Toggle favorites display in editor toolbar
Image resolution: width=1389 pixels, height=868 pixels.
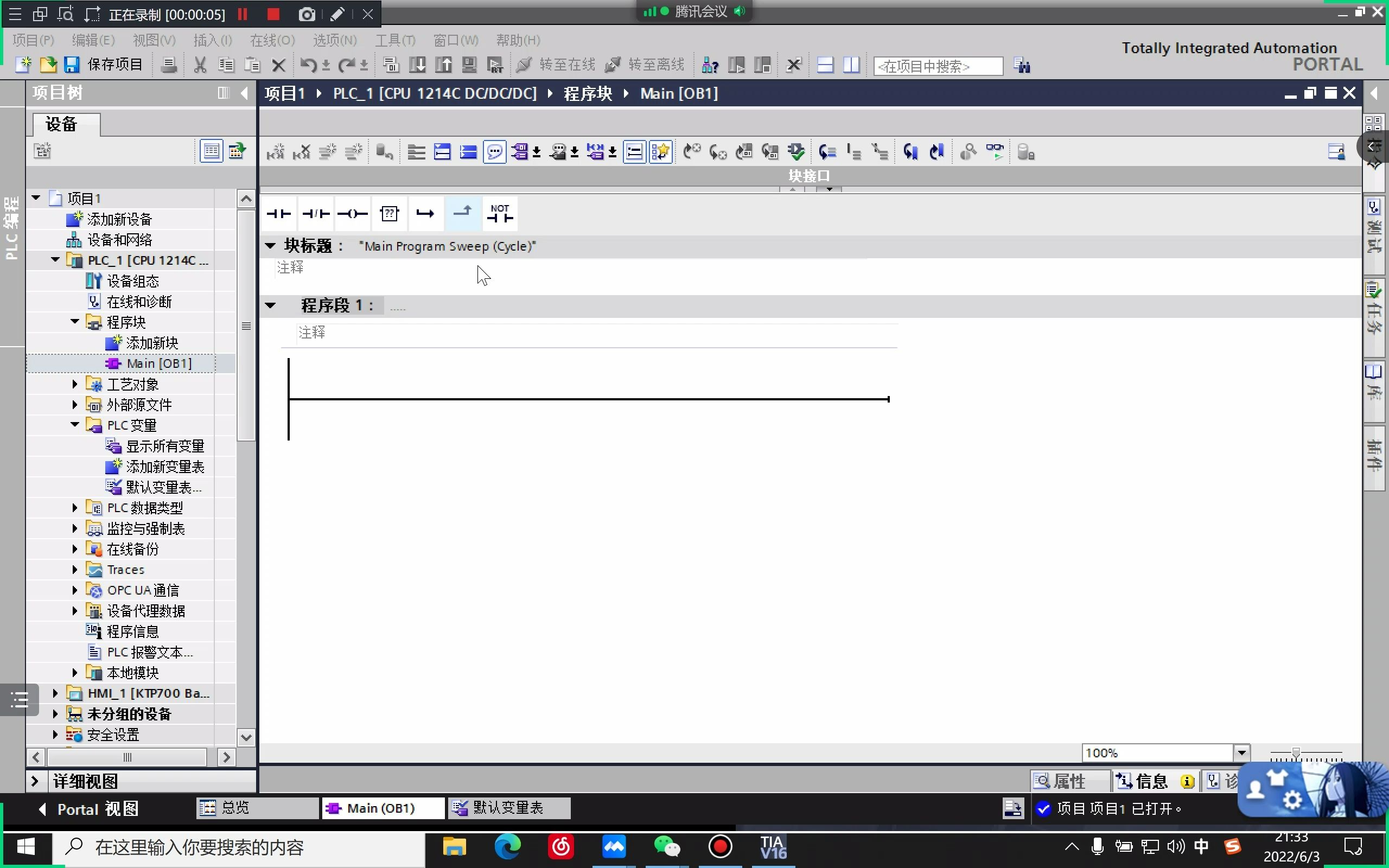pos(661,152)
